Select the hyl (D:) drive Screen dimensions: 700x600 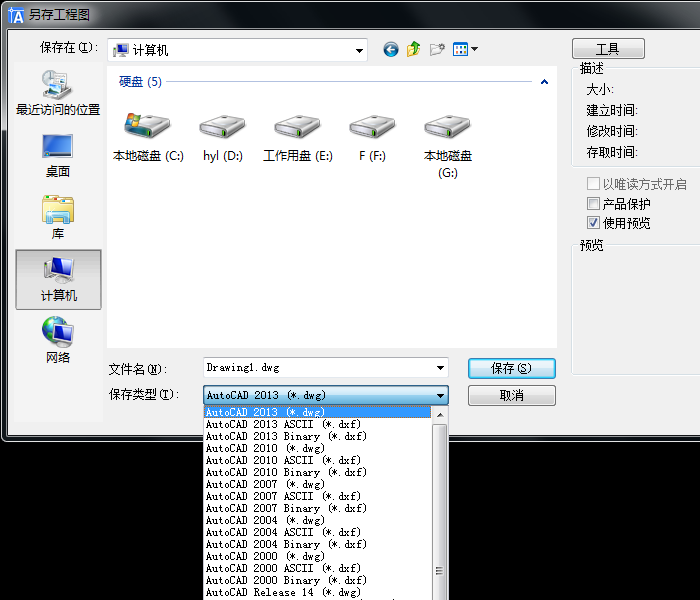click(223, 138)
